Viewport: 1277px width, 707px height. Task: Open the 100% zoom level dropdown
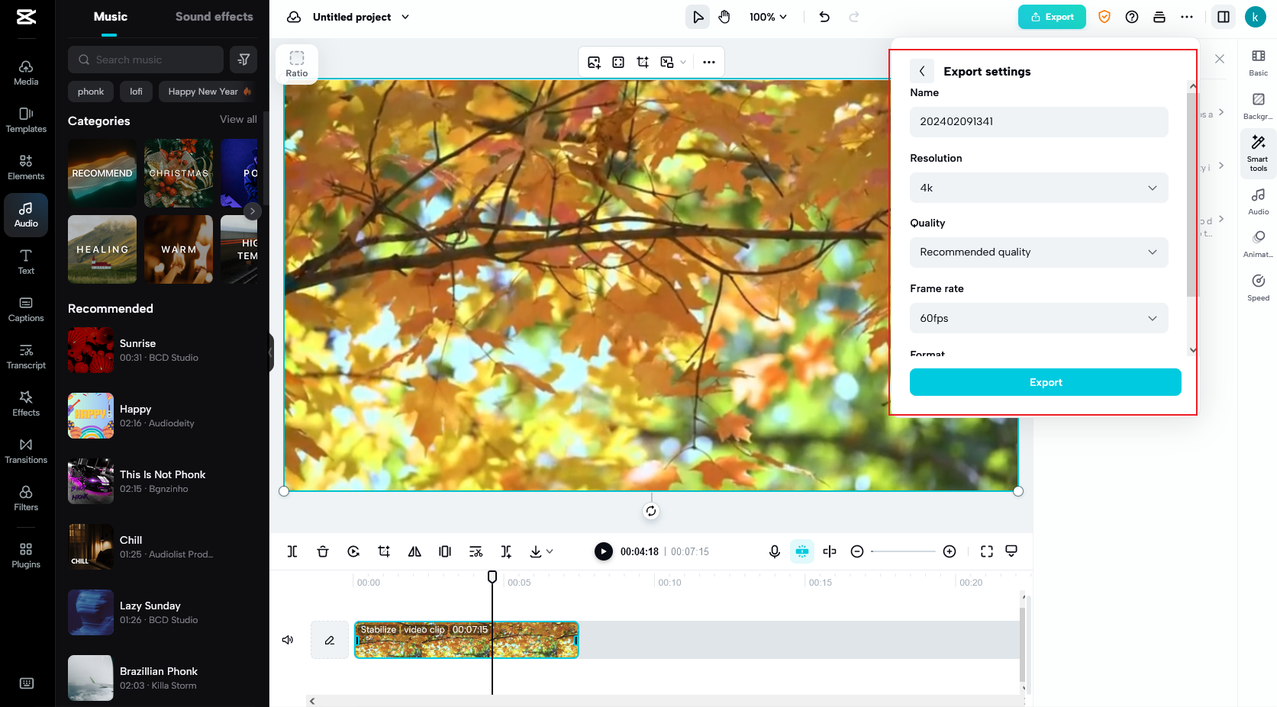coord(768,17)
